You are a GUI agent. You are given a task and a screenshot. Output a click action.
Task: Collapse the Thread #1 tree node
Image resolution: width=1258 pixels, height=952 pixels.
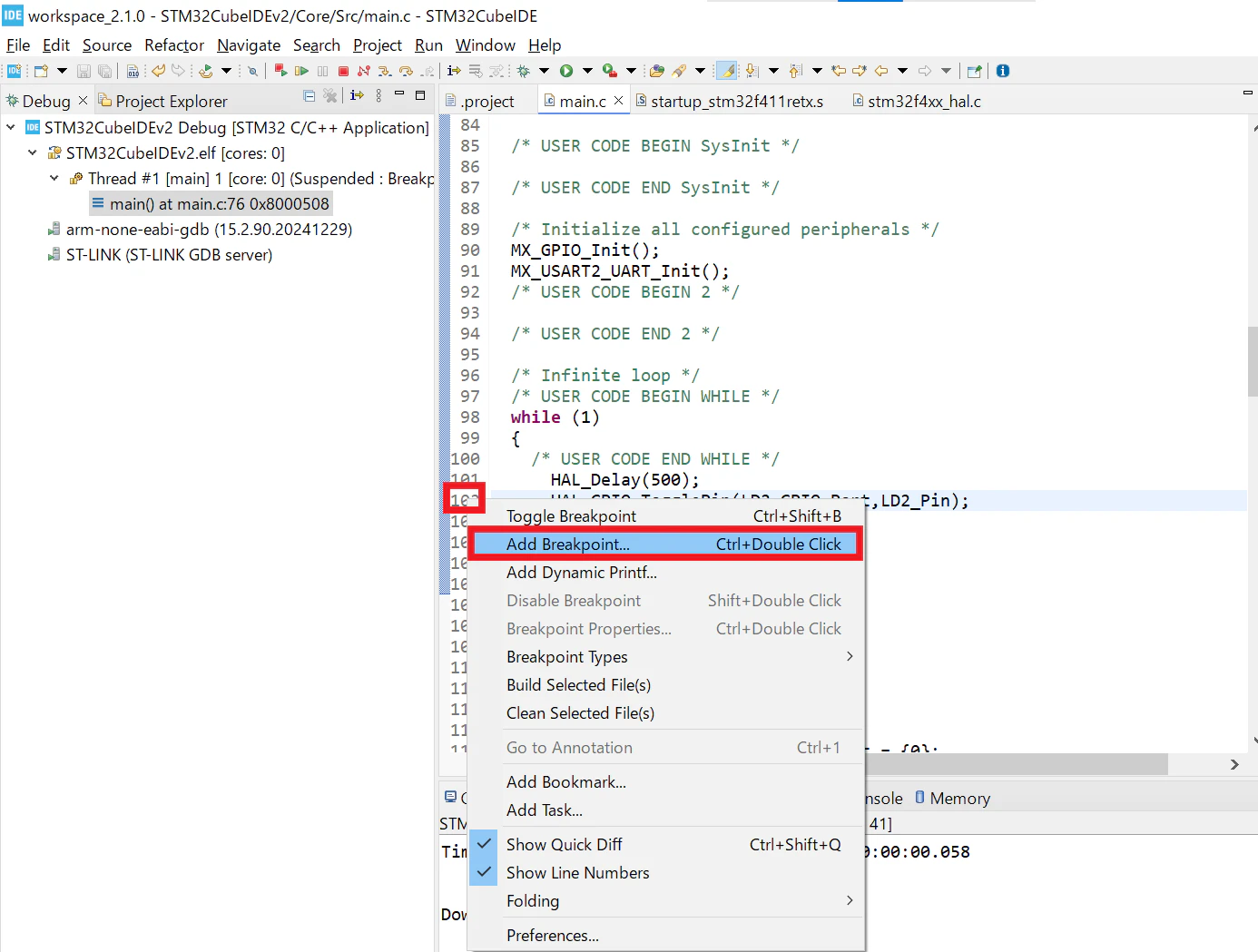point(54,179)
